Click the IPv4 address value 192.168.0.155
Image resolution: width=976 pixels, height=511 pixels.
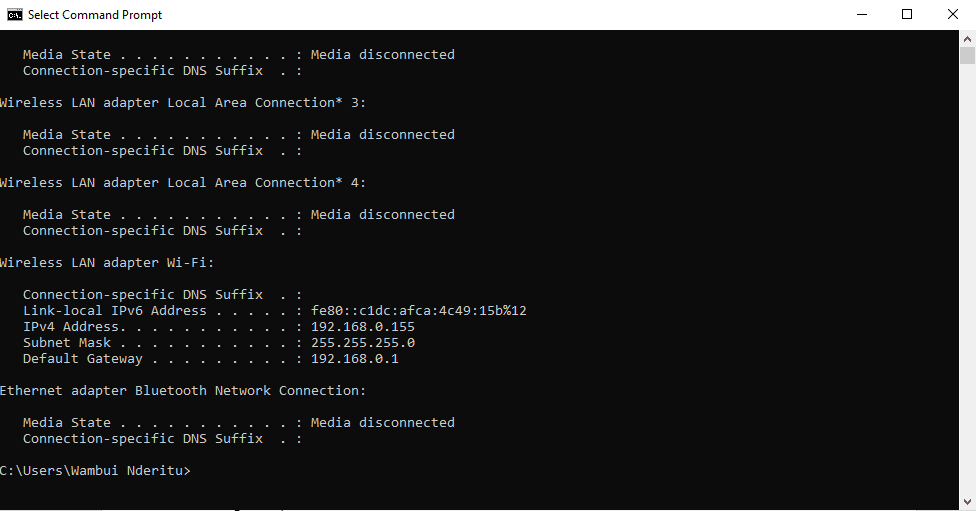pyautogui.click(x=363, y=327)
